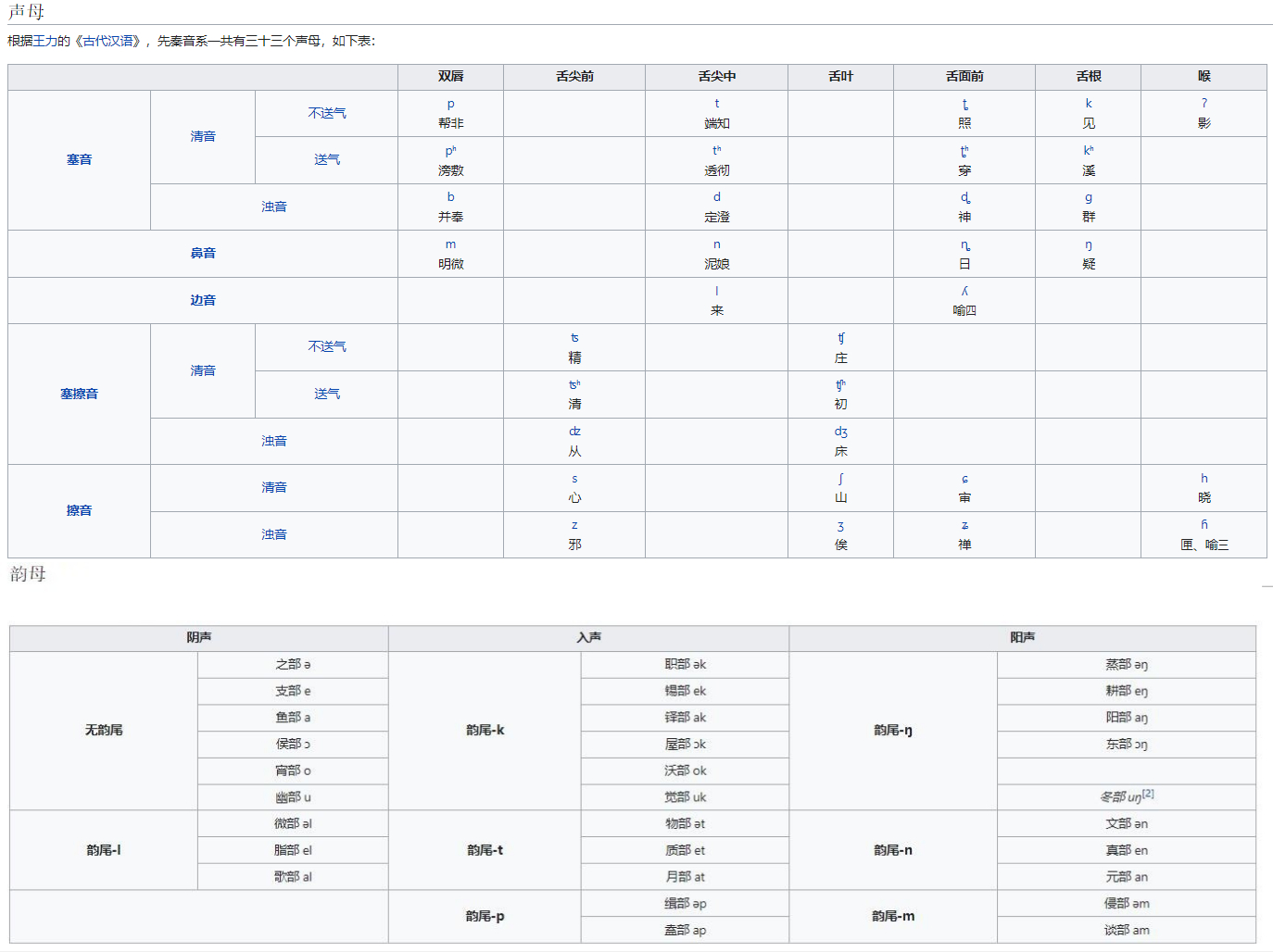
Task: Click 清音 link in the 塞音 group
Action: tap(203, 137)
